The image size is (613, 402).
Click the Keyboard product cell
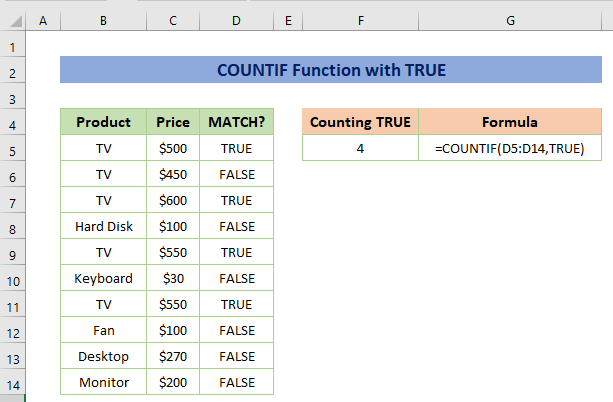104,278
